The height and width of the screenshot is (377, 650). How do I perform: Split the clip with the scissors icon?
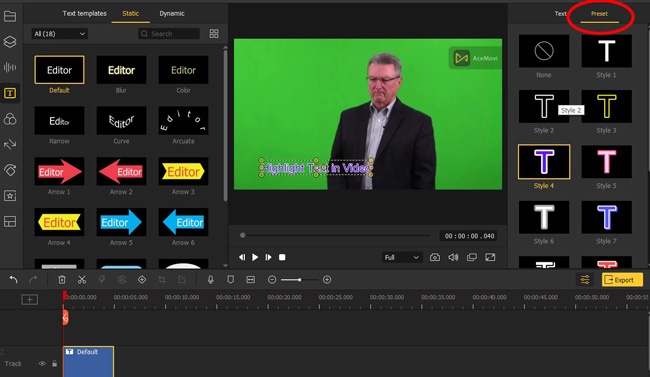click(x=82, y=280)
